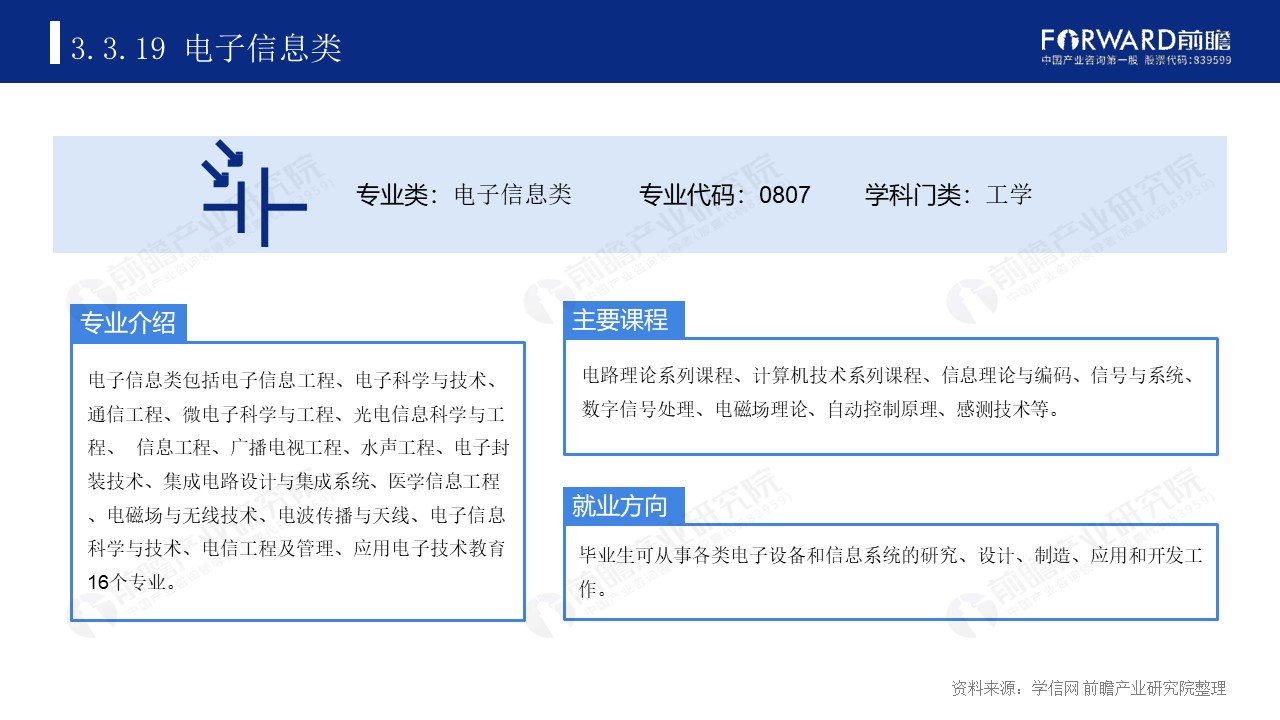Click the white bar icon beside the slide title
Viewport: 1280px width, 720px height.
[x=53, y=45]
